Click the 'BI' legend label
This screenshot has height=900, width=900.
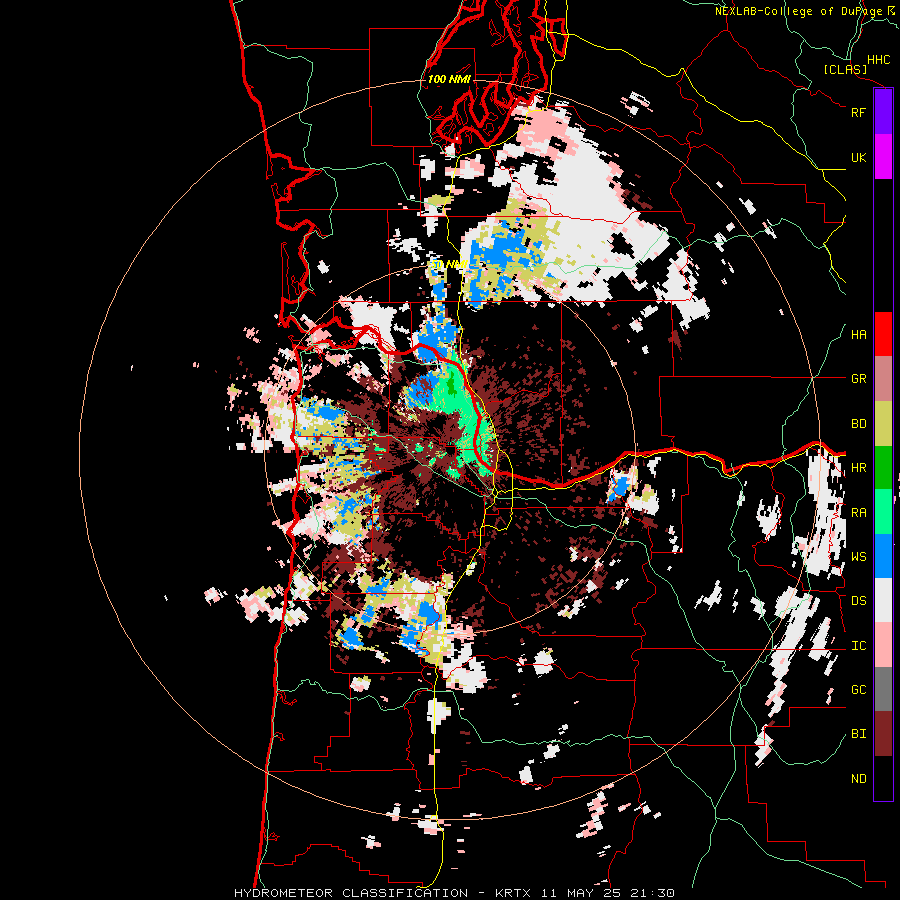(x=858, y=734)
